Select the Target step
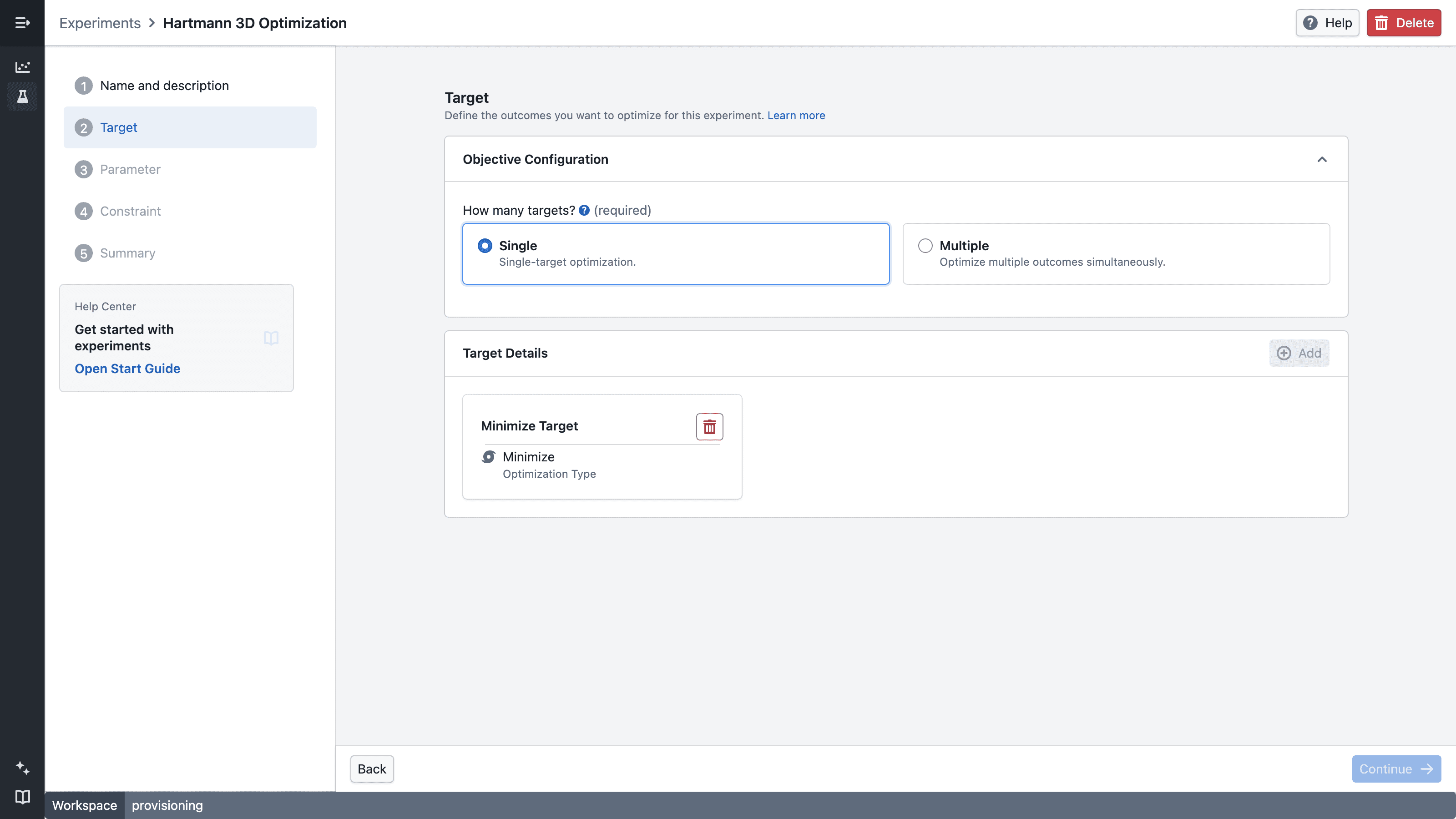The image size is (1456, 819). coord(190,128)
